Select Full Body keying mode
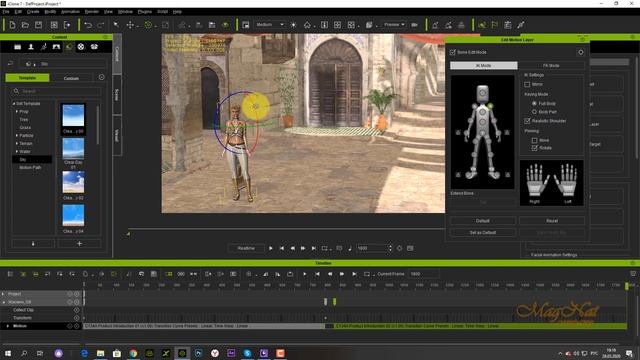 [534, 104]
